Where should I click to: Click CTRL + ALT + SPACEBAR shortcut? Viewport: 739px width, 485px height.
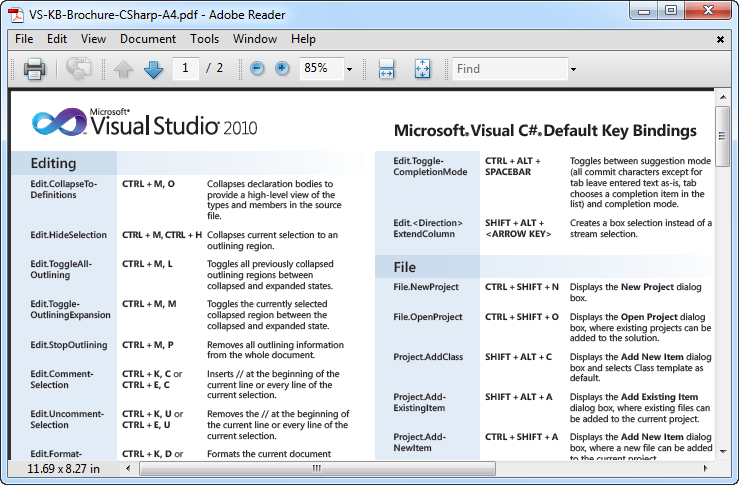513,166
